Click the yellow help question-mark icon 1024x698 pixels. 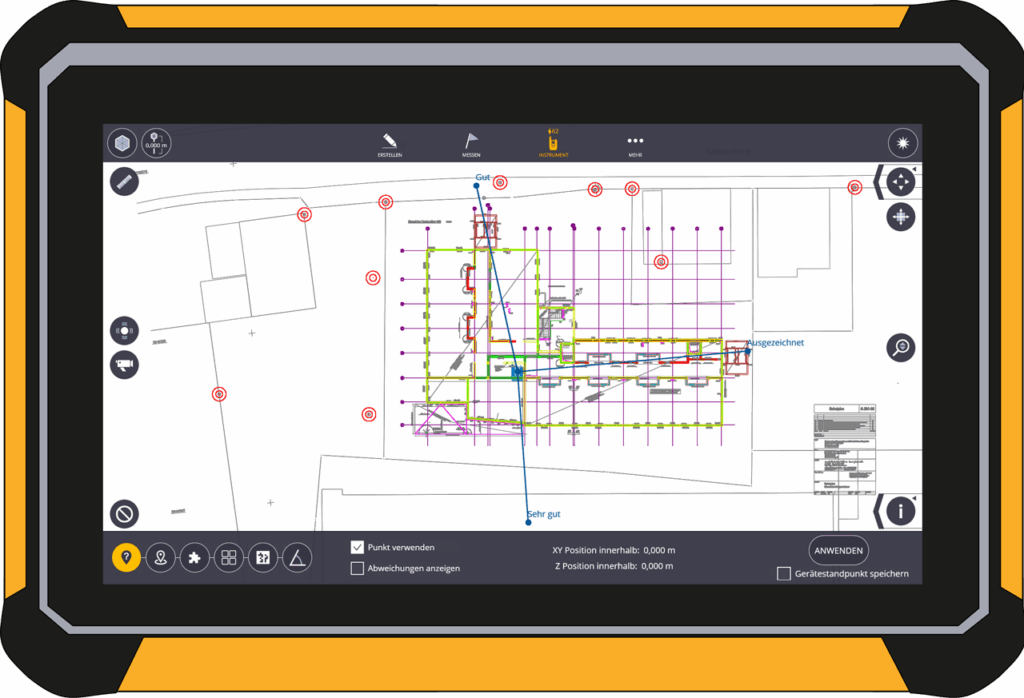click(x=126, y=558)
